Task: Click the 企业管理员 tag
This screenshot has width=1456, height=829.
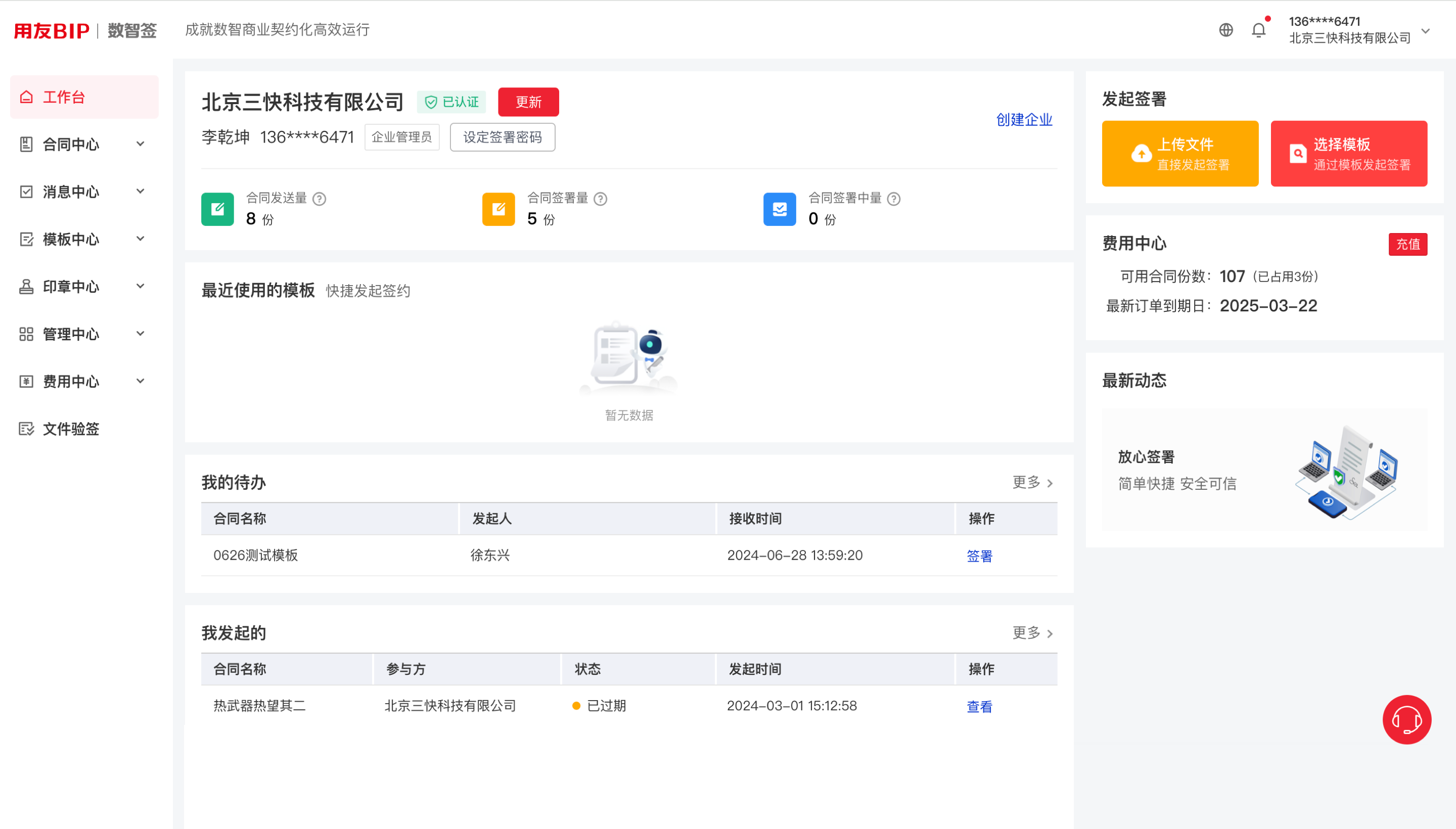Action: click(401, 137)
